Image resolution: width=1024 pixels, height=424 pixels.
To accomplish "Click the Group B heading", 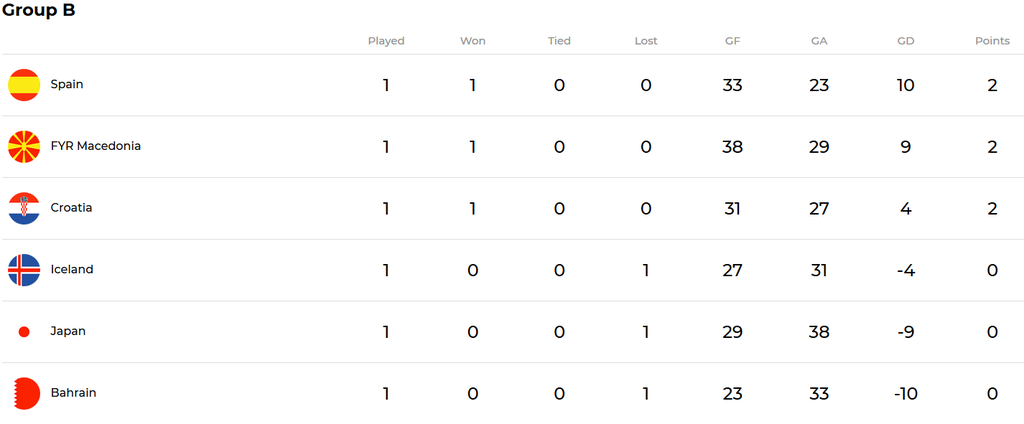I will click(x=39, y=11).
